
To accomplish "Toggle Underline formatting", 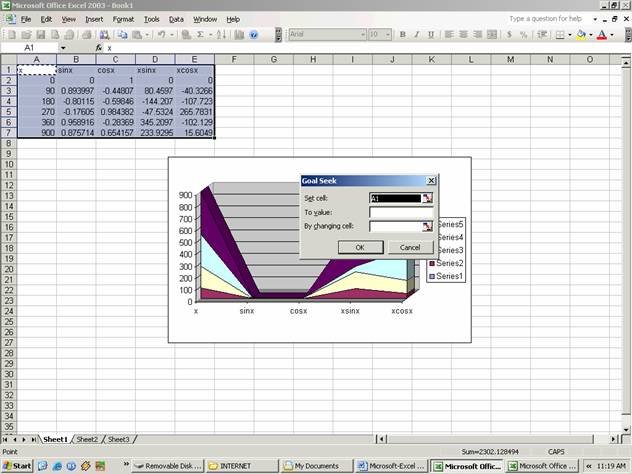I will 431,35.
